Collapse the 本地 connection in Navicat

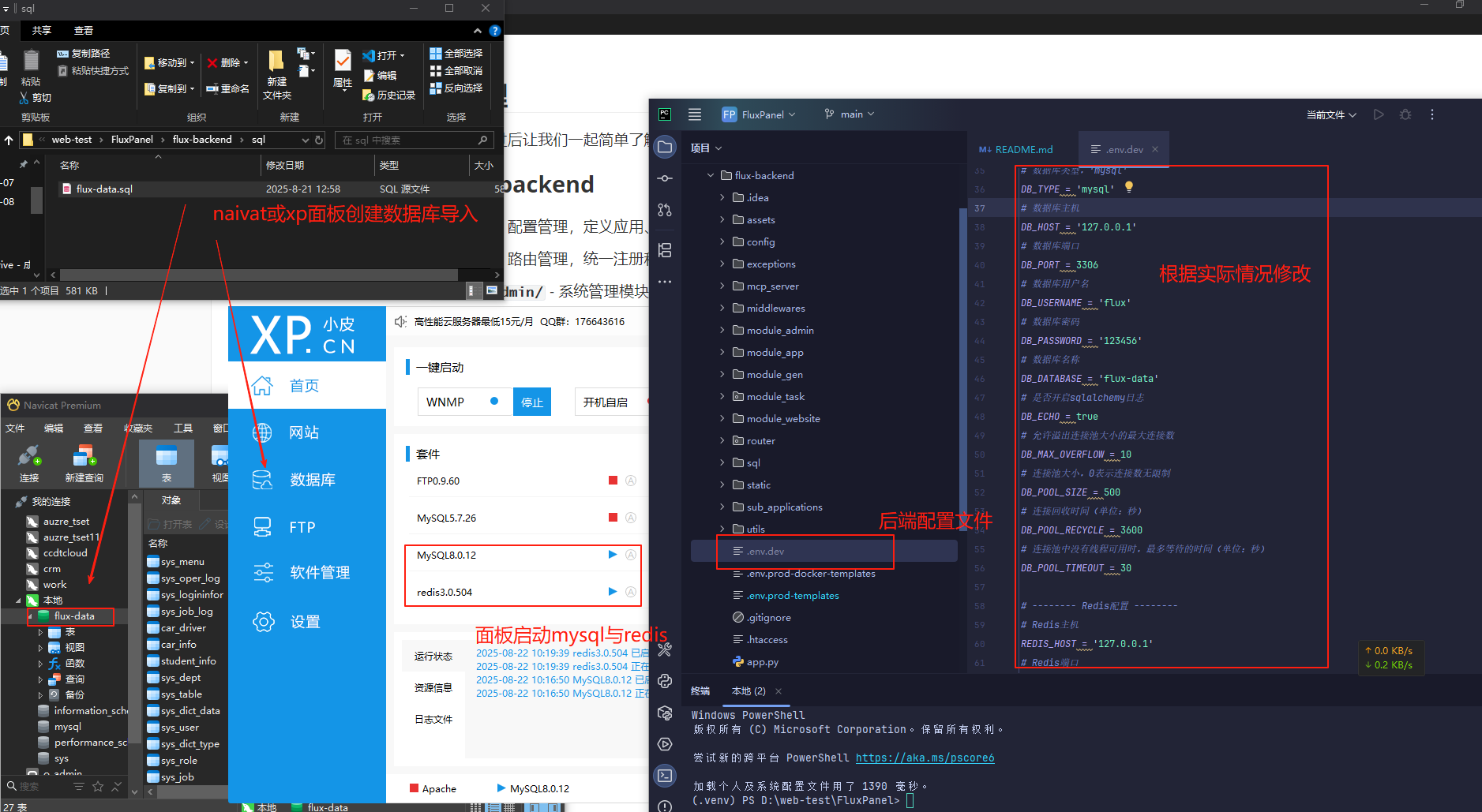click(18, 601)
